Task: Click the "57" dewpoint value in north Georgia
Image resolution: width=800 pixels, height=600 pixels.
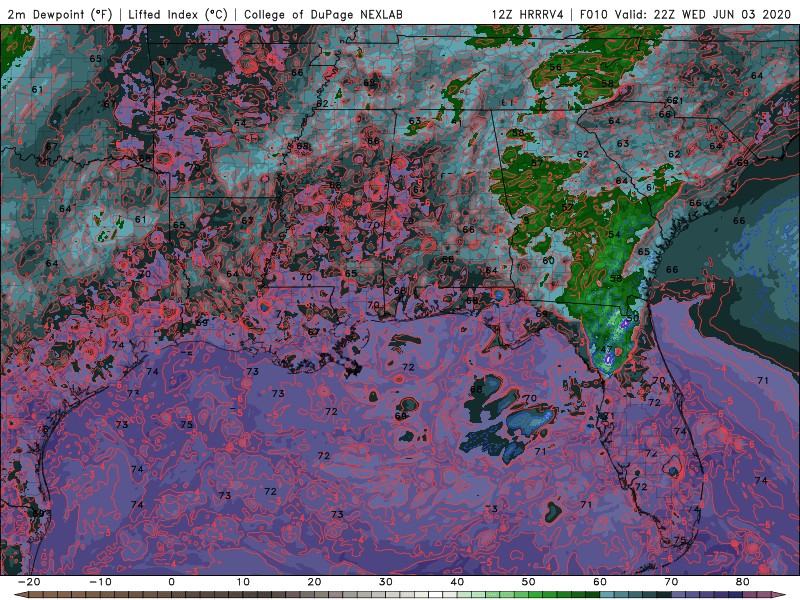Action: pos(537,163)
